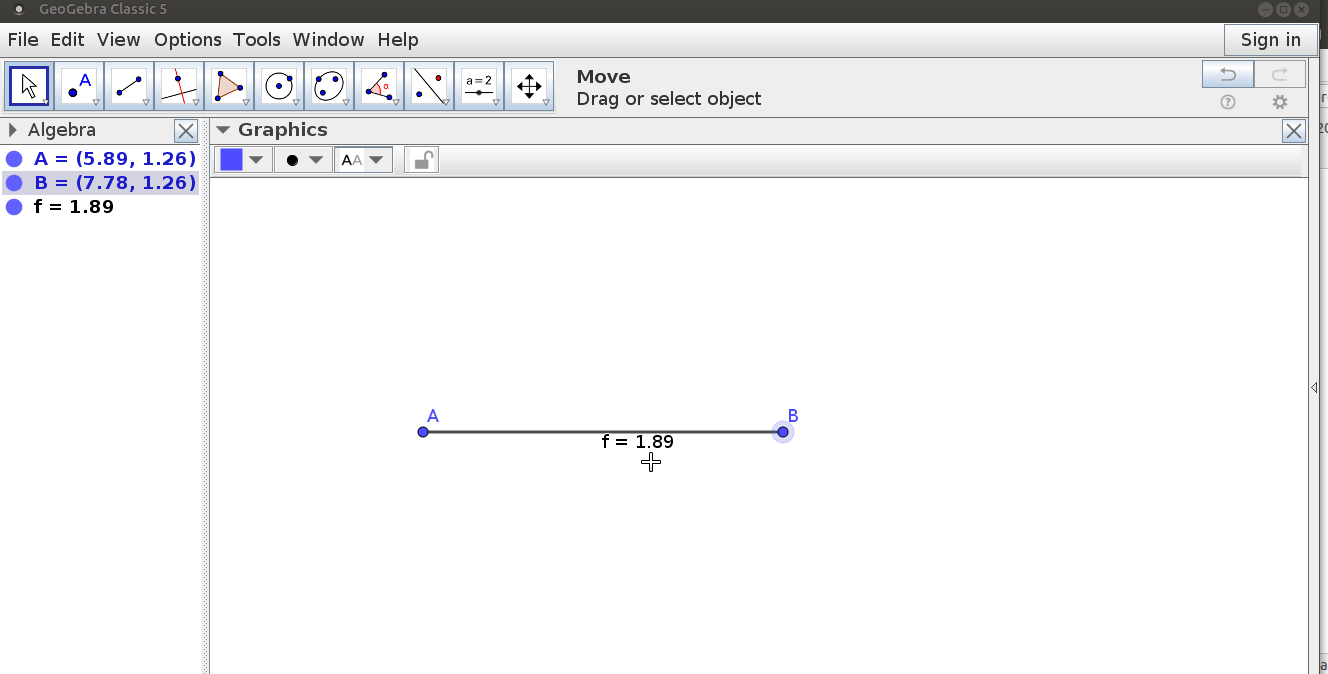Select the Point tool

pos(79,87)
